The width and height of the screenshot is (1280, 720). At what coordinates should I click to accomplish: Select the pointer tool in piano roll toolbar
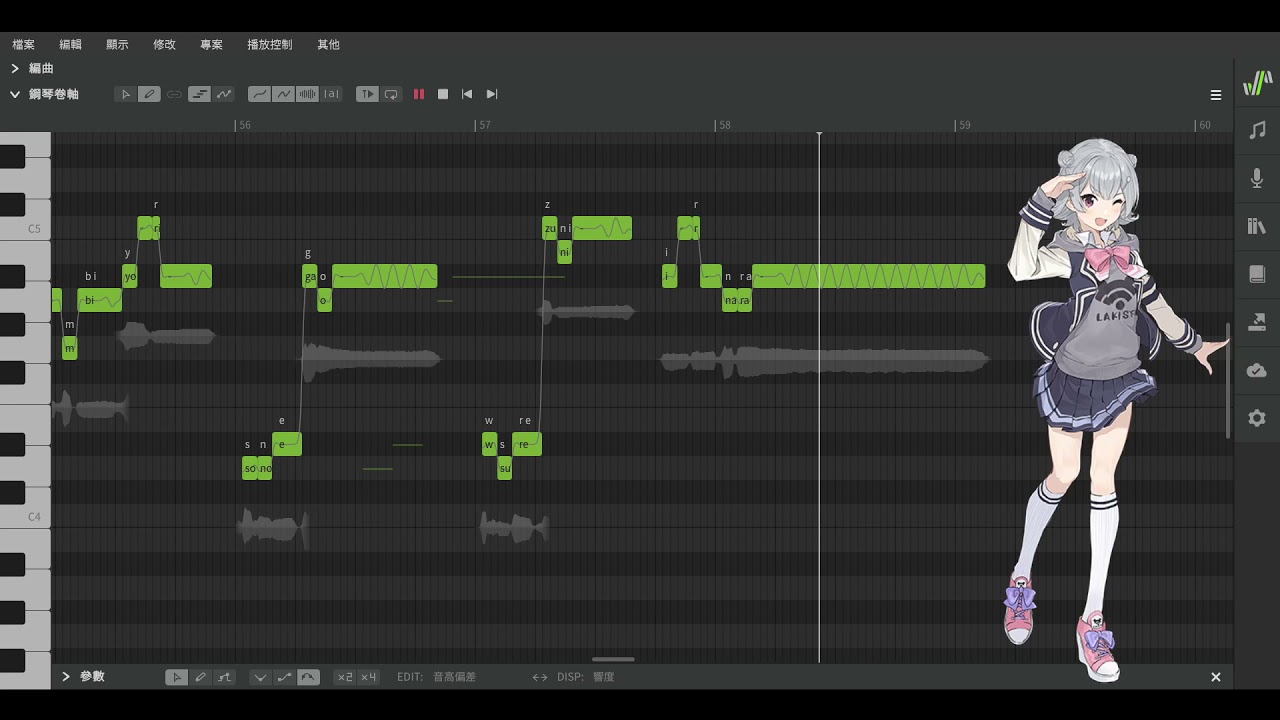tap(125, 94)
